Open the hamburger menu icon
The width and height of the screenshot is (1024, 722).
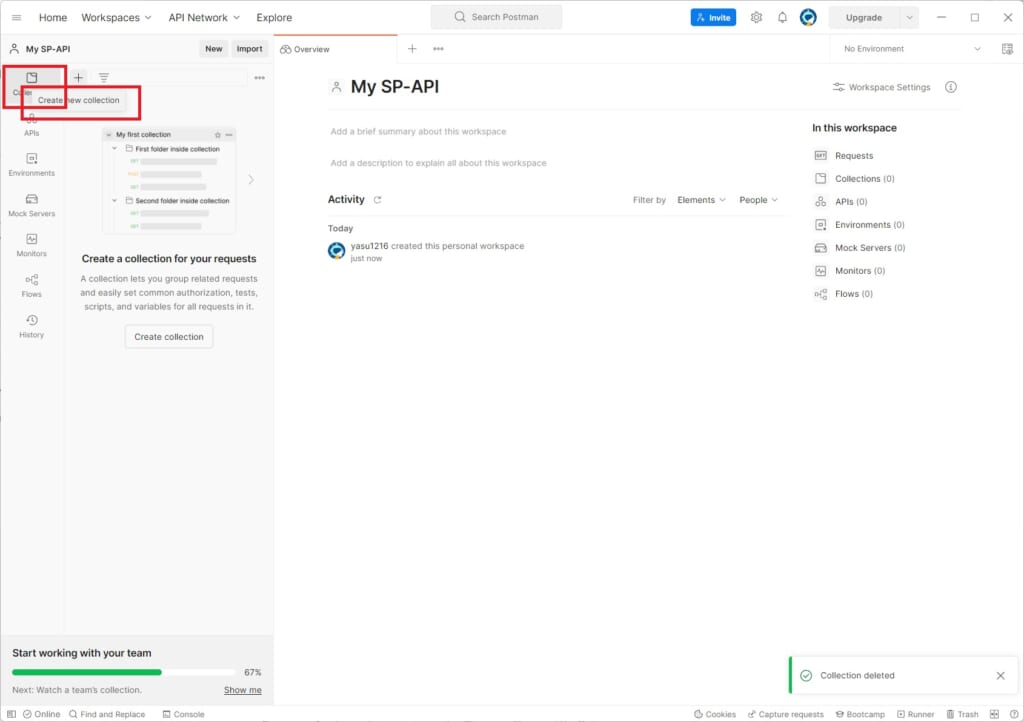point(17,18)
